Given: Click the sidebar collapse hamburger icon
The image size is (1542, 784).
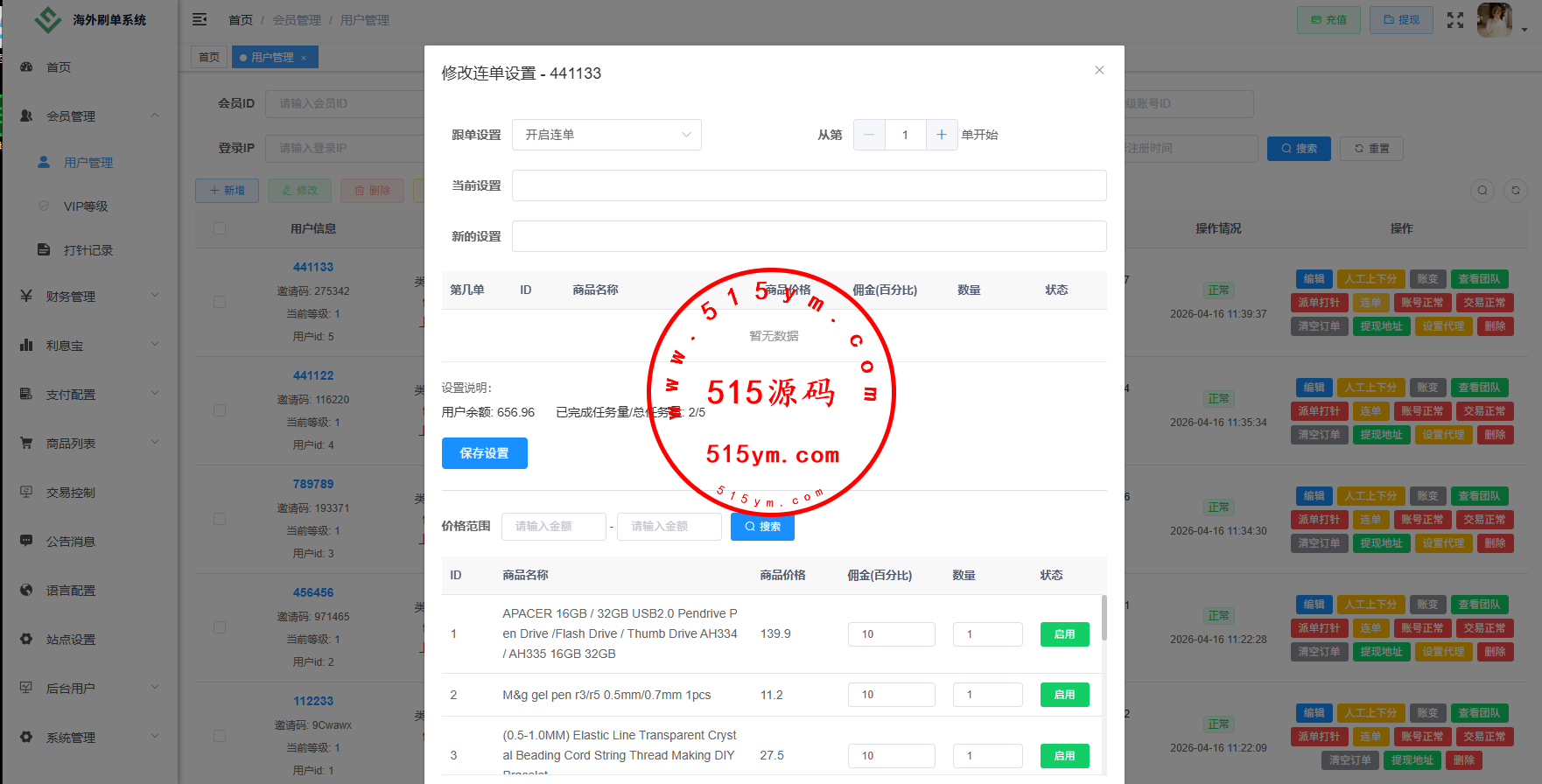Looking at the screenshot, I should [200, 19].
